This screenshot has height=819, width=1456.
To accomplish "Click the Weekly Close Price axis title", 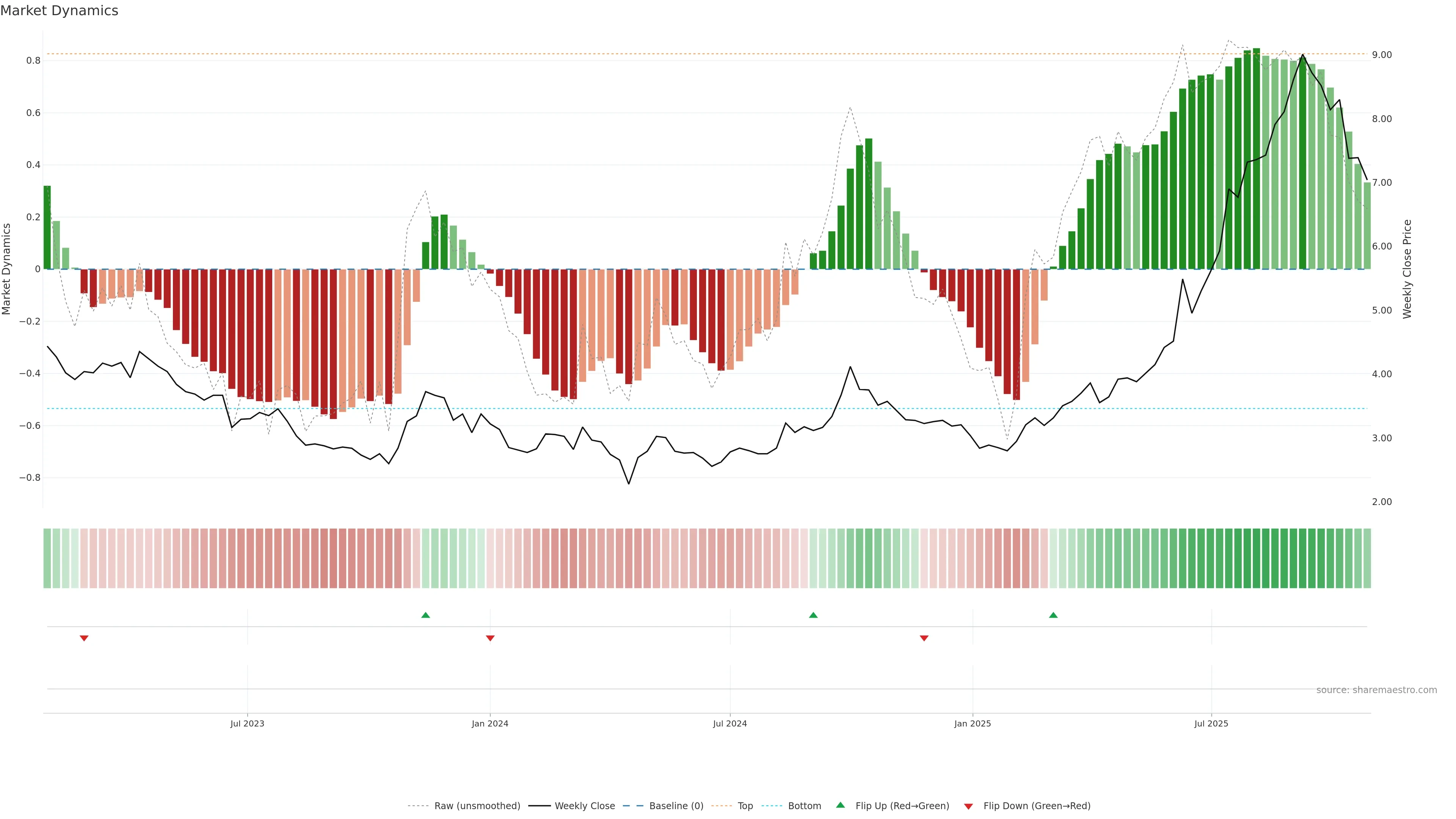I will pyautogui.click(x=1407, y=269).
